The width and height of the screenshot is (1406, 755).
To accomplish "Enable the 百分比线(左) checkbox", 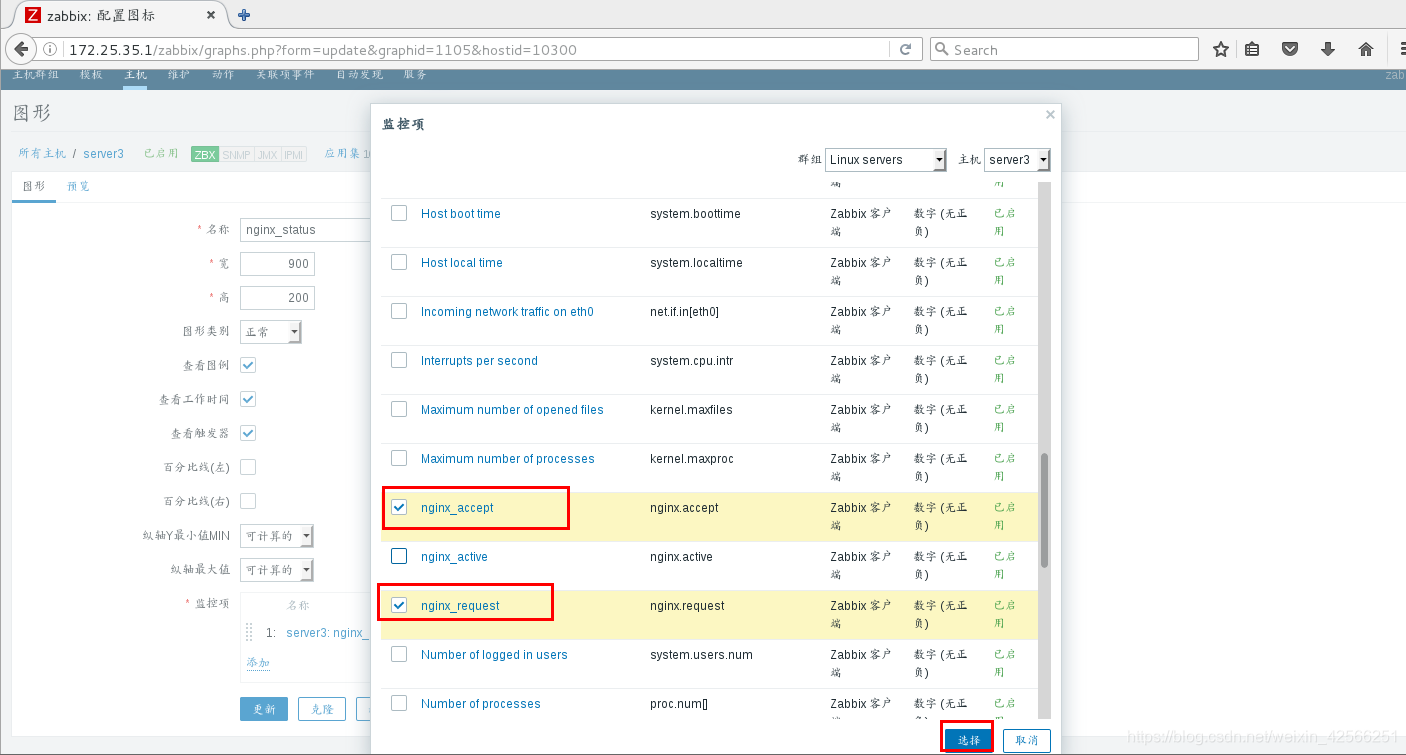I will coord(248,467).
